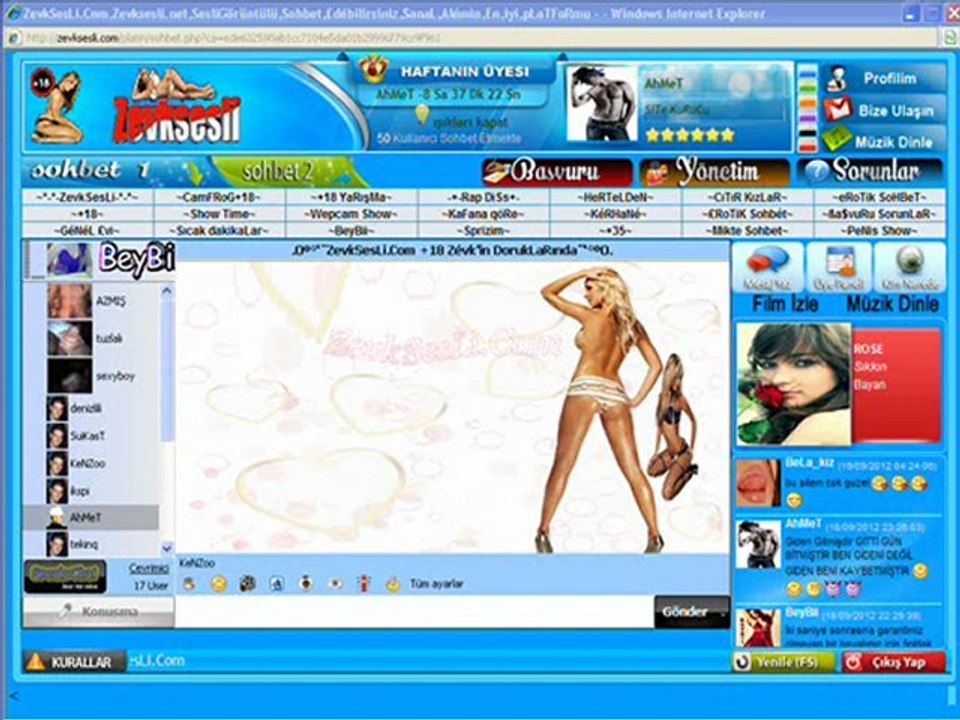
Task: Select the ~HeRTeLDeN~ room
Action: (x=615, y=197)
